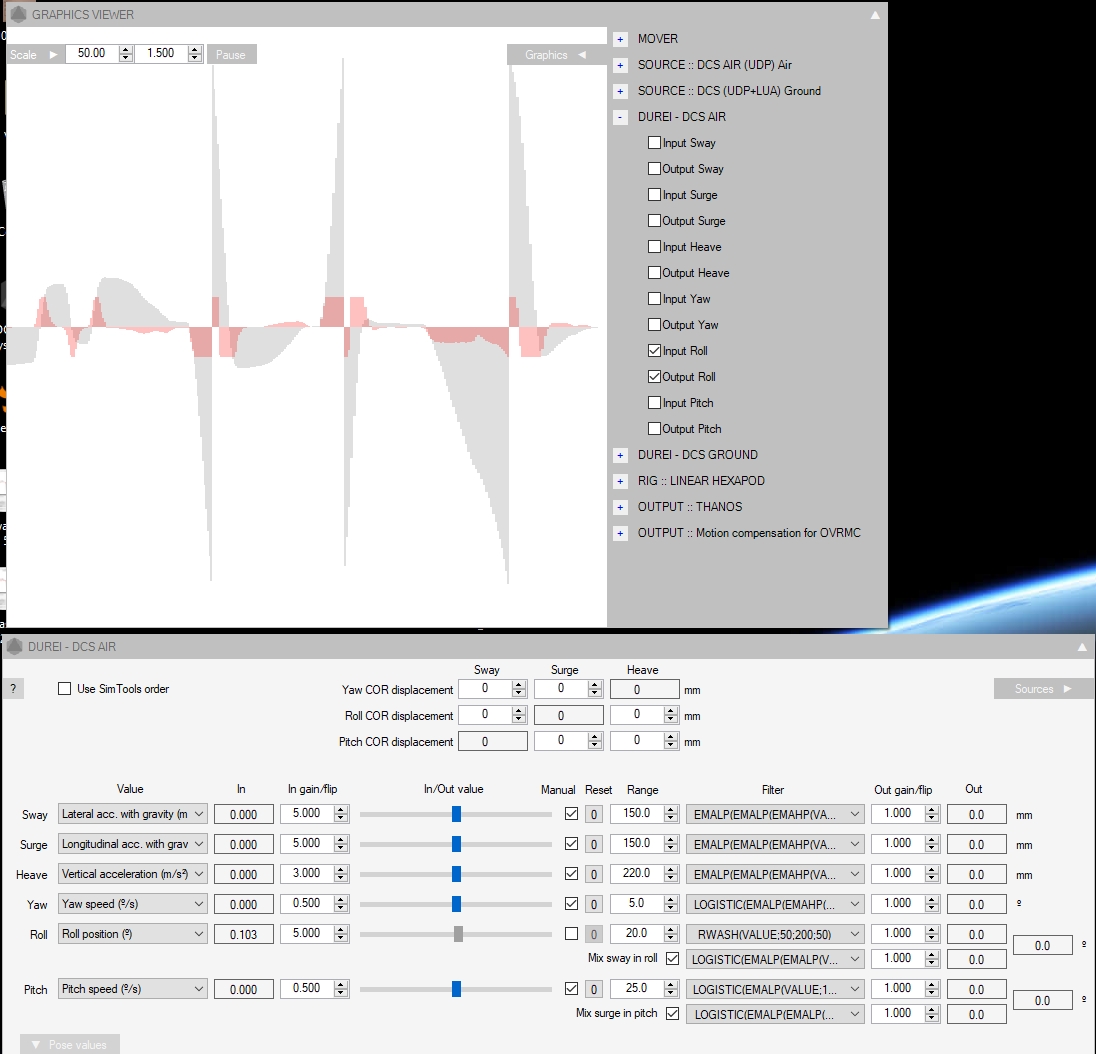Enable the Input Pitch checkbox
This screenshot has width=1096, height=1054.
click(x=654, y=403)
